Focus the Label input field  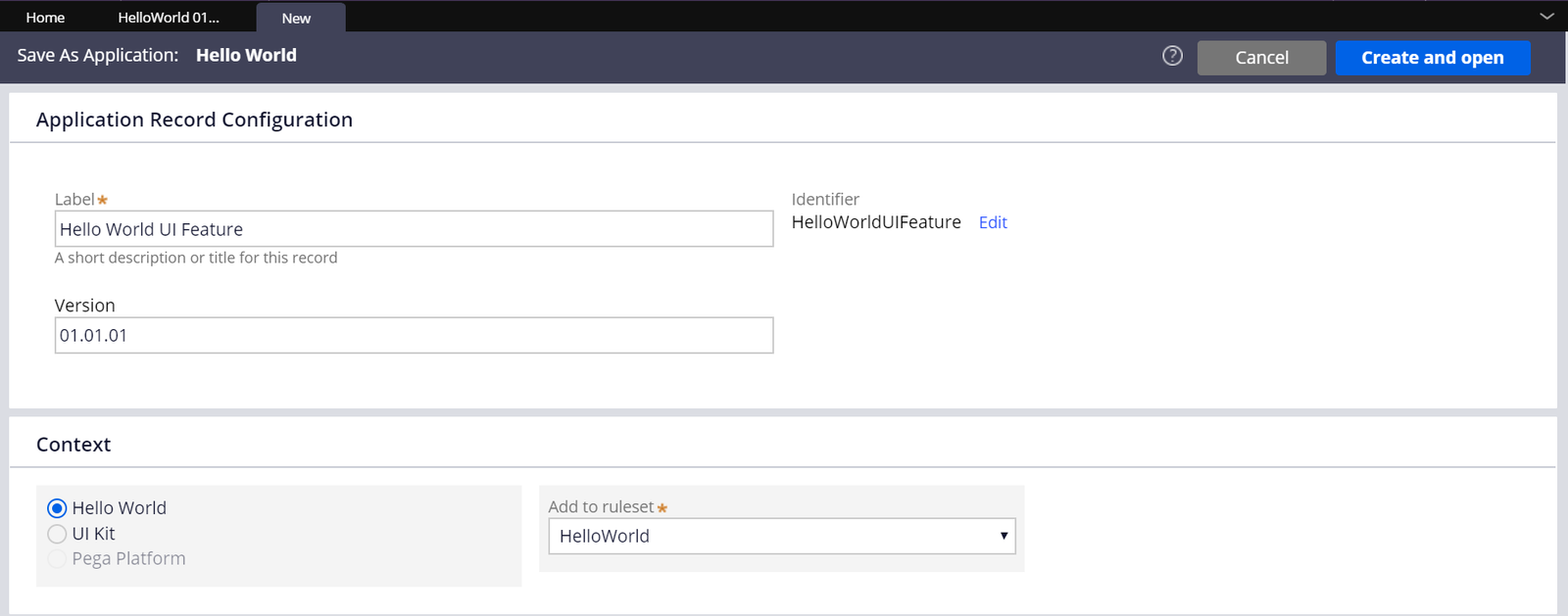(x=414, y=229)
